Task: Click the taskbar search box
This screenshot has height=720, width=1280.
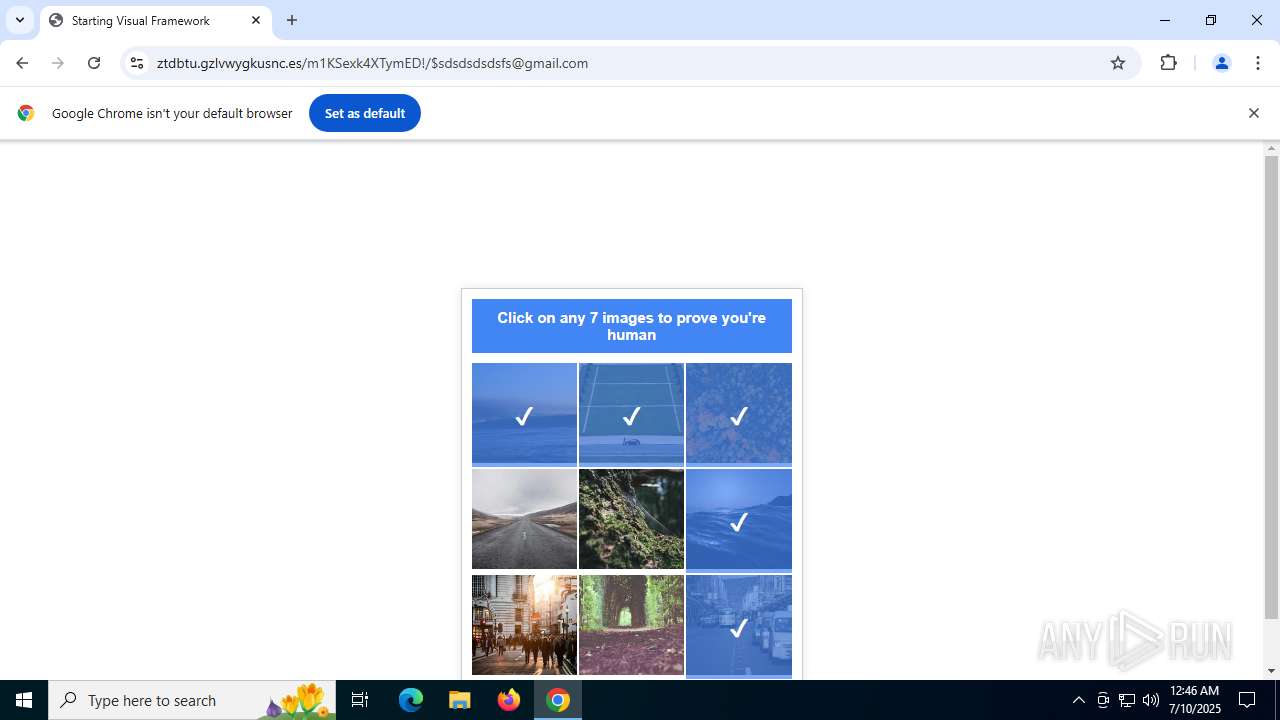Action: pyautogui.click(x=192, y=700)
